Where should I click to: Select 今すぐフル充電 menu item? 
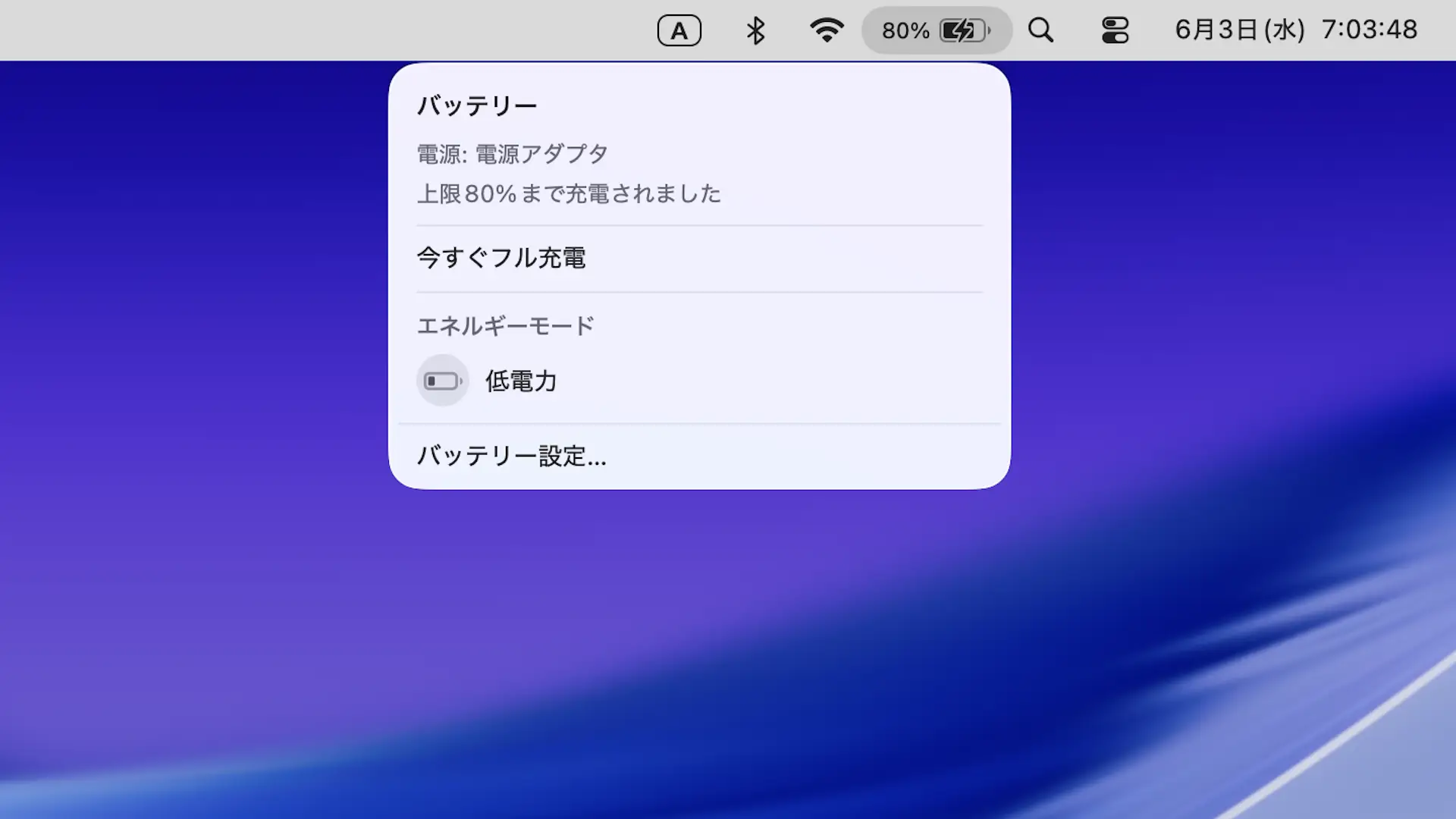click(699, 258)
